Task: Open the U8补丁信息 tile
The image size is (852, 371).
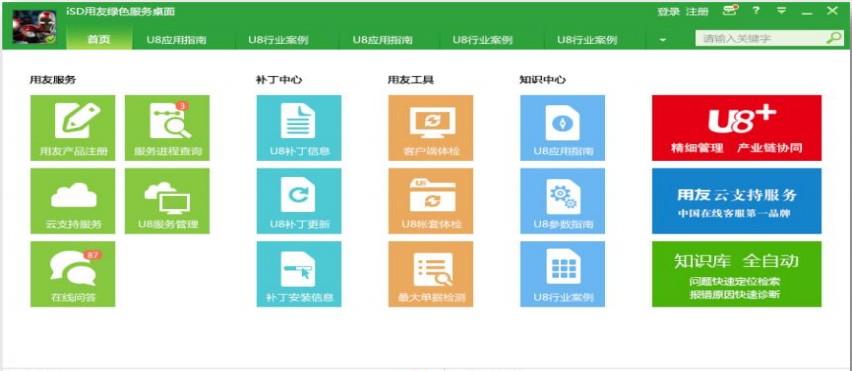Action: click(299, 128)
